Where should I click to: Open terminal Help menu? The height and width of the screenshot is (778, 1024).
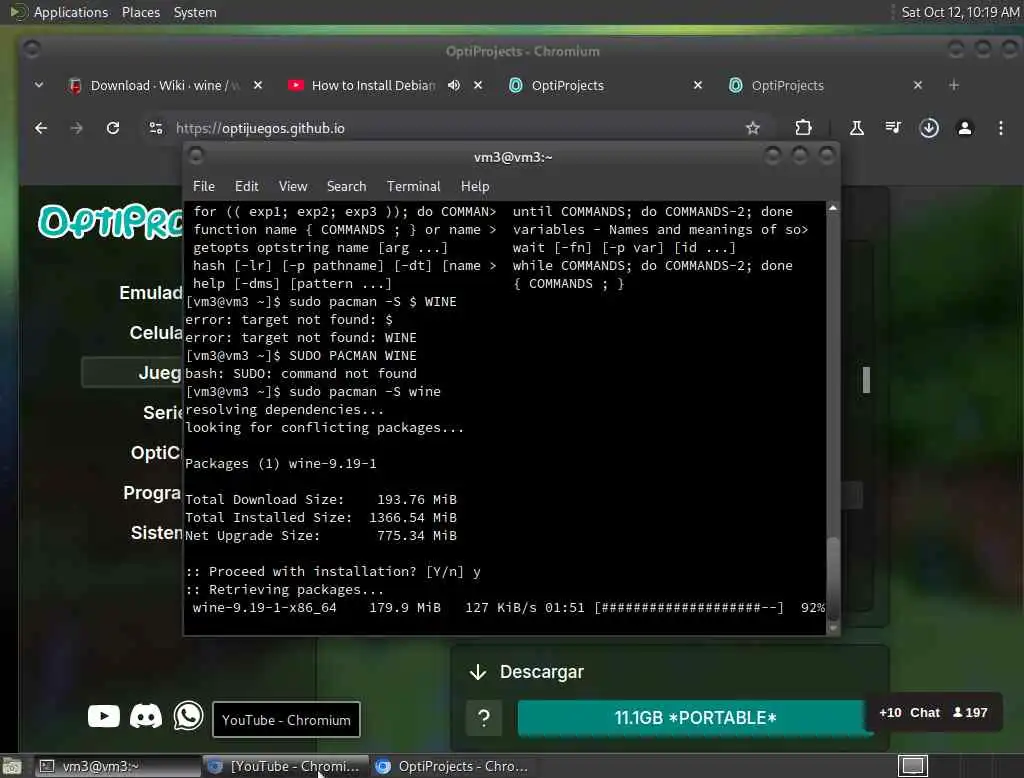(x=475, y=186)
